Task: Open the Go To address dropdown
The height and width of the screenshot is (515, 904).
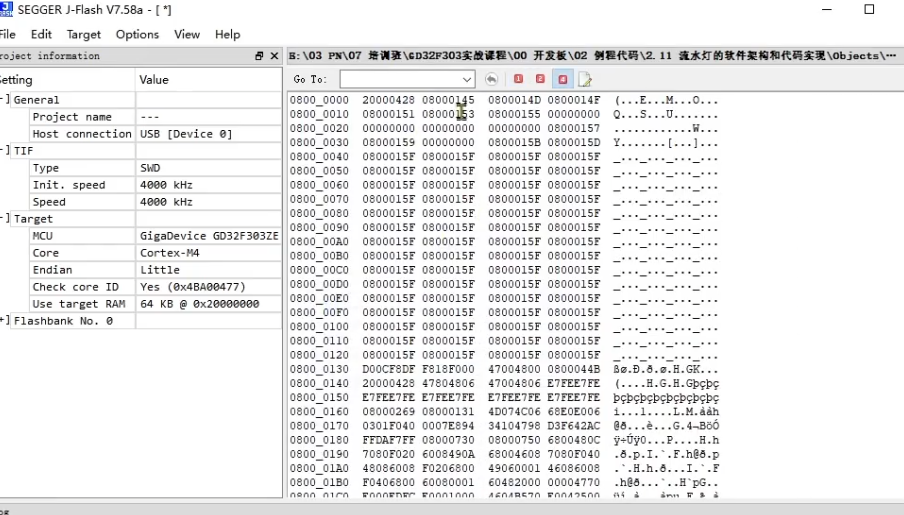Action: tap(466, 79)
